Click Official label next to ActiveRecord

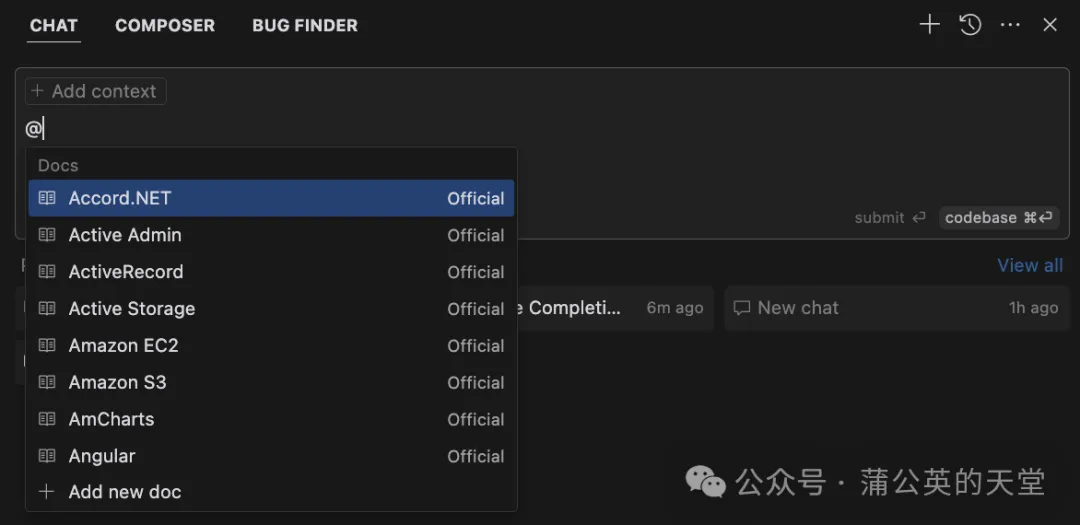[476, 272]
